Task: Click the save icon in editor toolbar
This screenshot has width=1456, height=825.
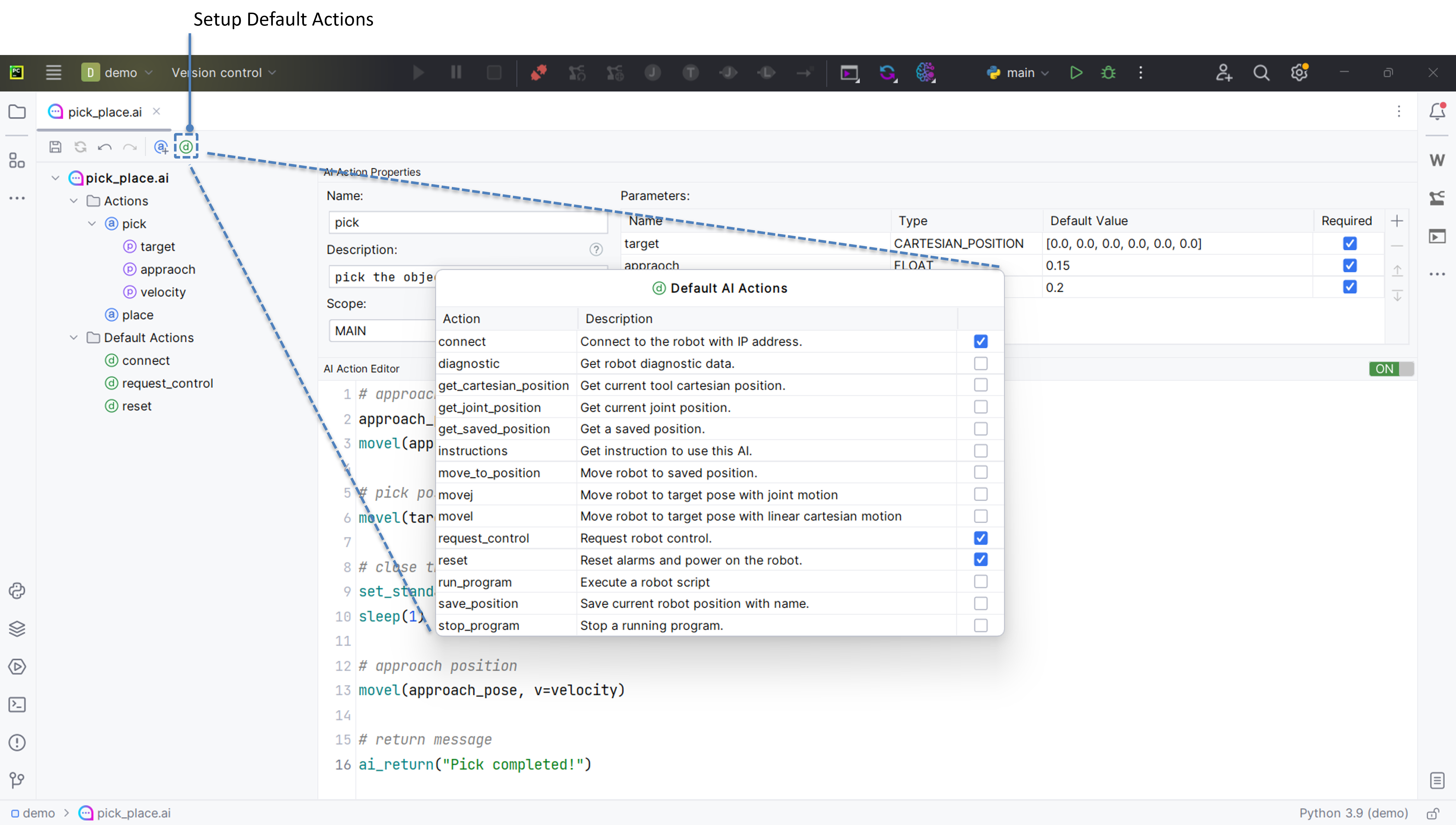Action: coord(55,147)
